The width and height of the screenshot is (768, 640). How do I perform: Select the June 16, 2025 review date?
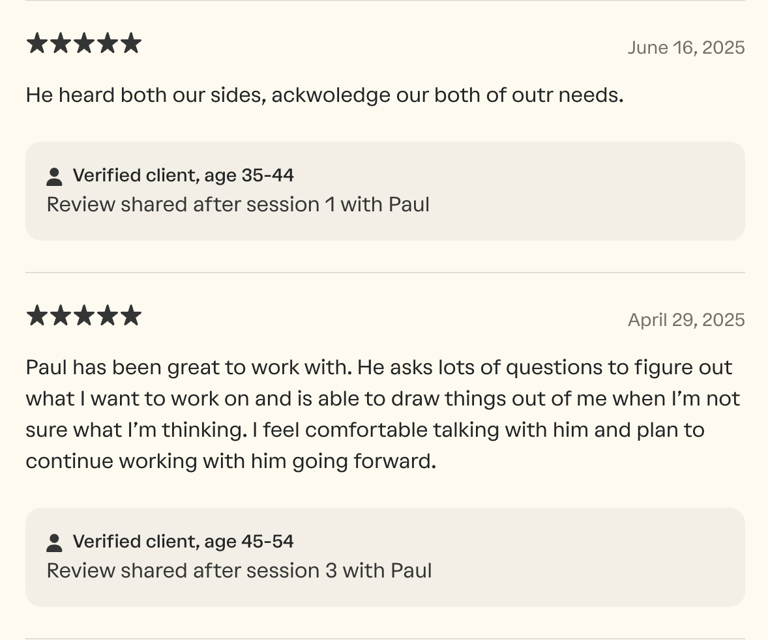[686, 47]
